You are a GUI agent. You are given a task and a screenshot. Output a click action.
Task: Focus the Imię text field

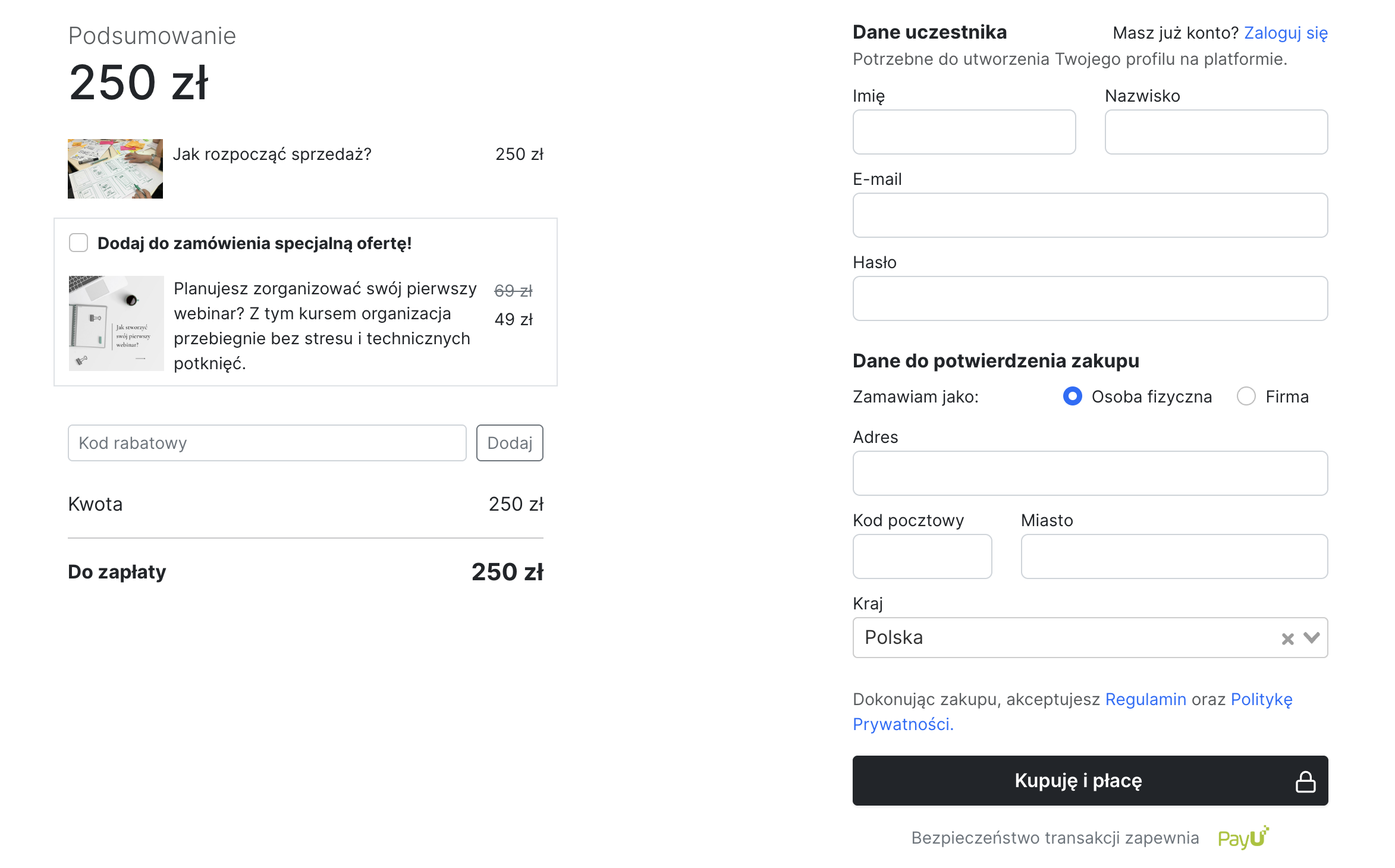964,132
